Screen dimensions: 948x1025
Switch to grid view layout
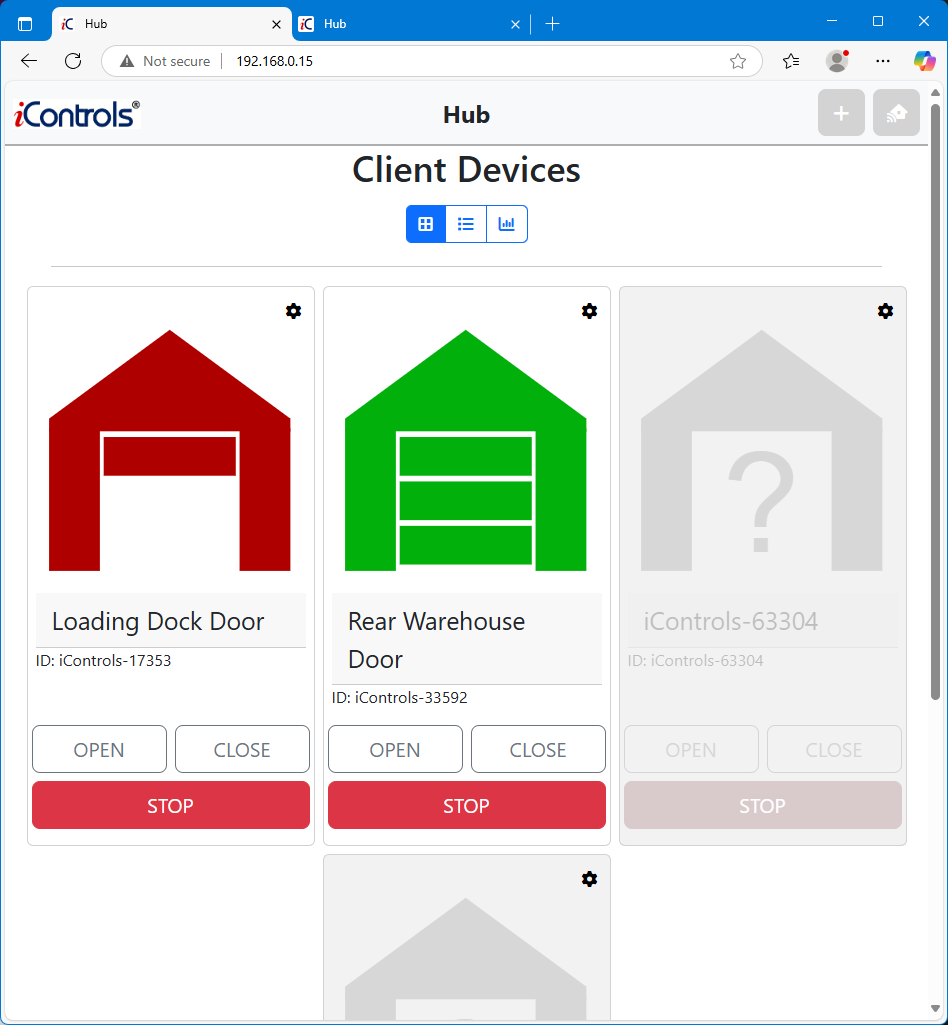click(x=426, y=224)
